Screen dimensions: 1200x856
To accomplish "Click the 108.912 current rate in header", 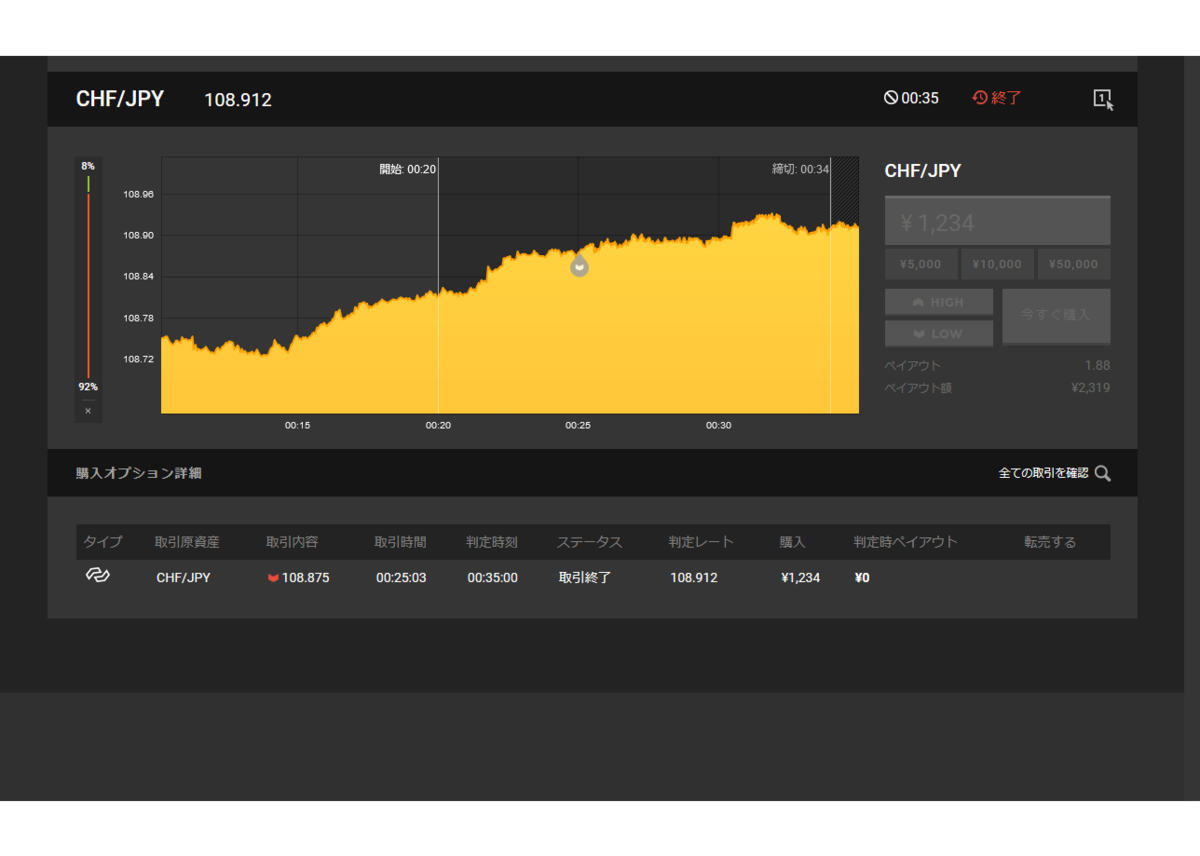I will pyautogui.click(x=238, y=100).
